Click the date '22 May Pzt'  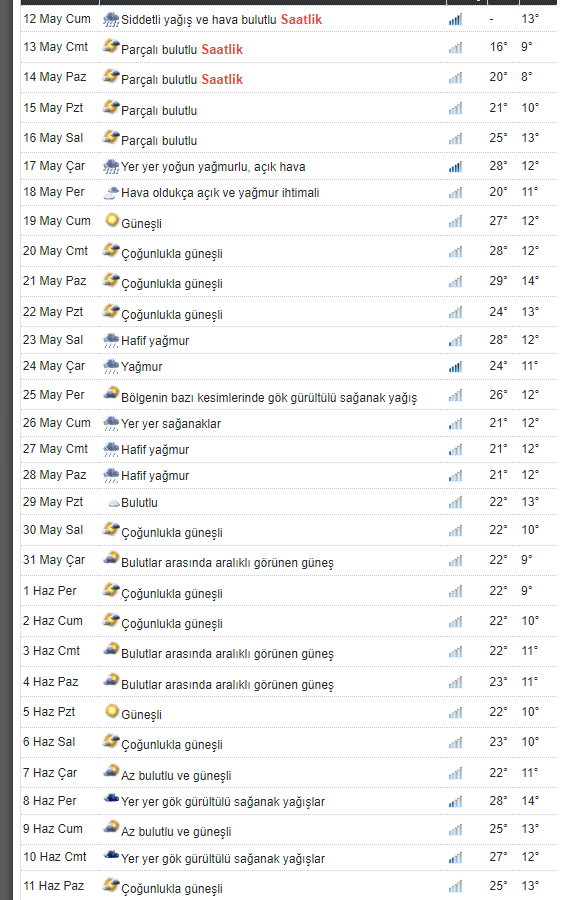click(x=53, y=312)
